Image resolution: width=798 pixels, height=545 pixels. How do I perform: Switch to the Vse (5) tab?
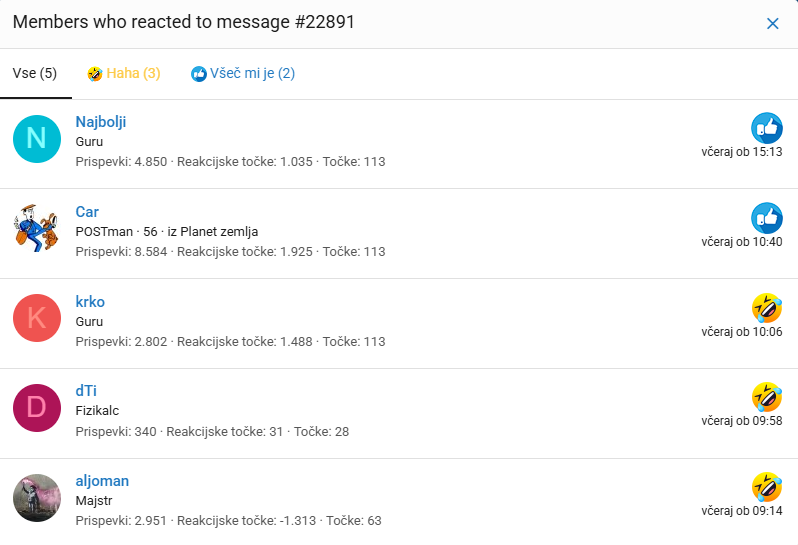pos(35,73)
